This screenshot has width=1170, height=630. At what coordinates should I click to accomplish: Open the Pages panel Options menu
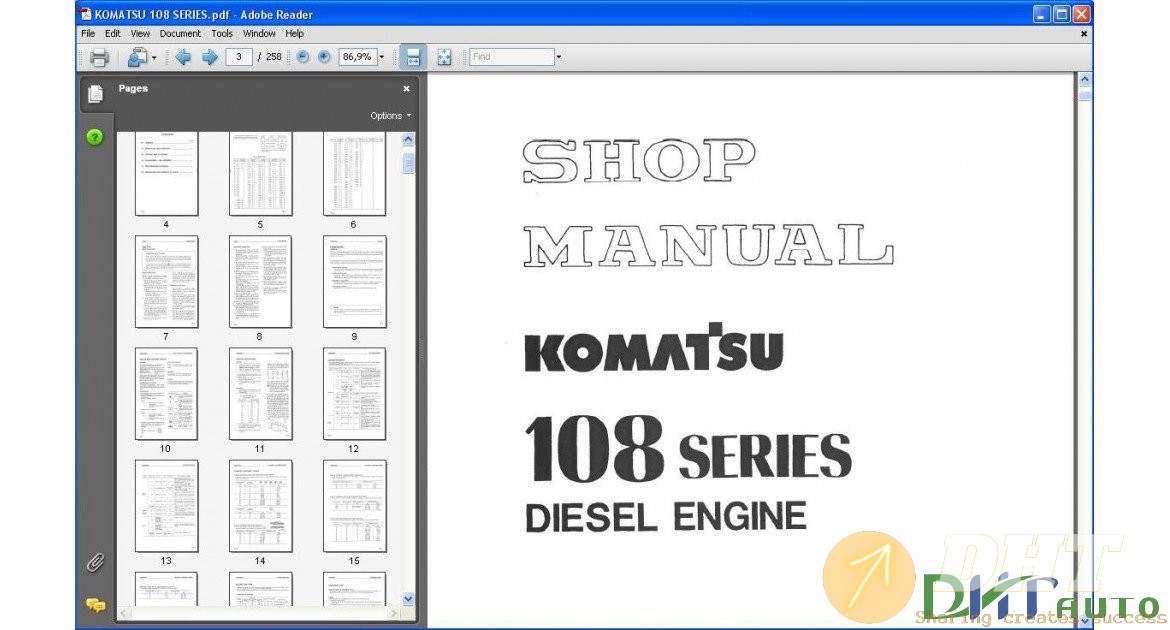(391, 116)
